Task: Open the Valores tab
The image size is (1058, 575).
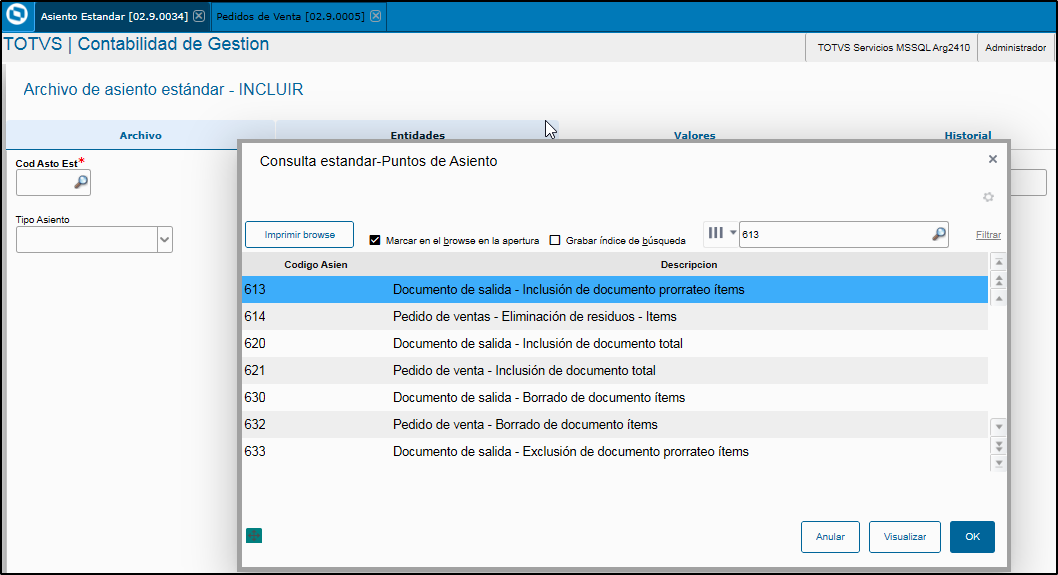Action: tap(694, 135)
